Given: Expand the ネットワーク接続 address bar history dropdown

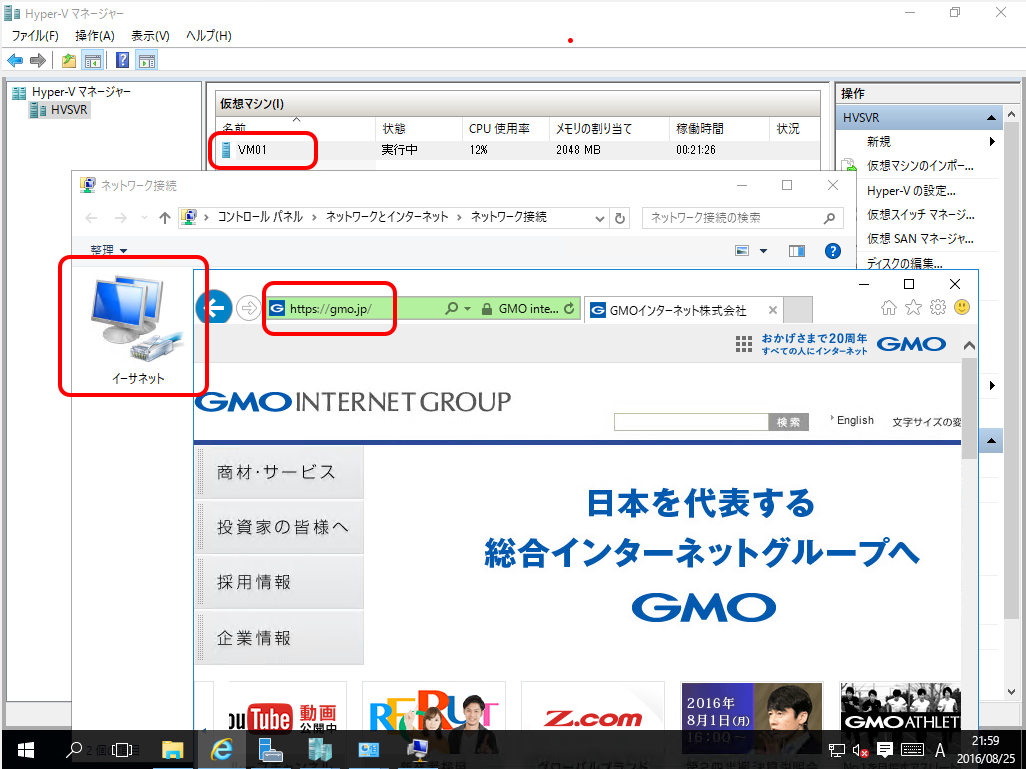Looking at the screenshot, I should (x=599, y=219).
